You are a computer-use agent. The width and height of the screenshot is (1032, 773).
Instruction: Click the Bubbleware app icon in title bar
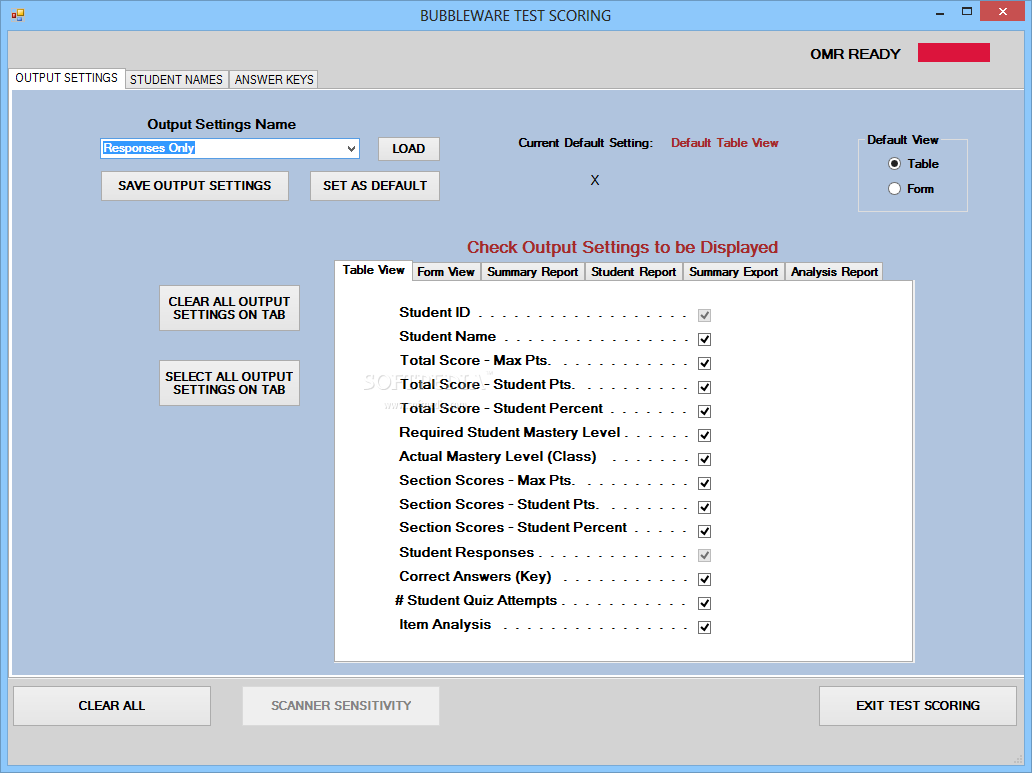(x=18, y=14)
